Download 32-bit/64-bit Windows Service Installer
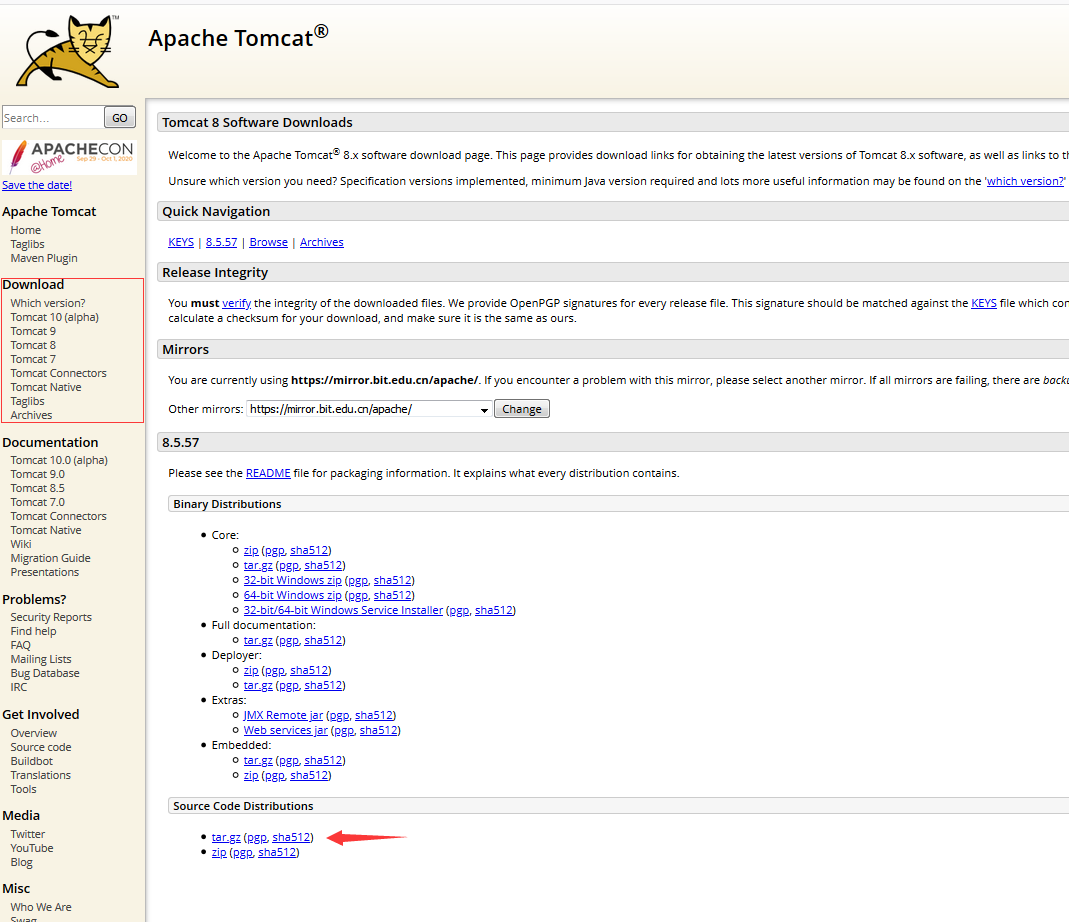 click(343, 610)
